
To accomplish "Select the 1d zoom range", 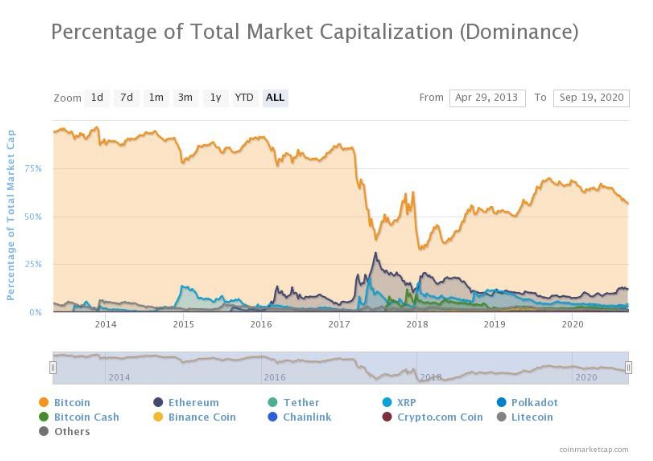I will [97, 98].
